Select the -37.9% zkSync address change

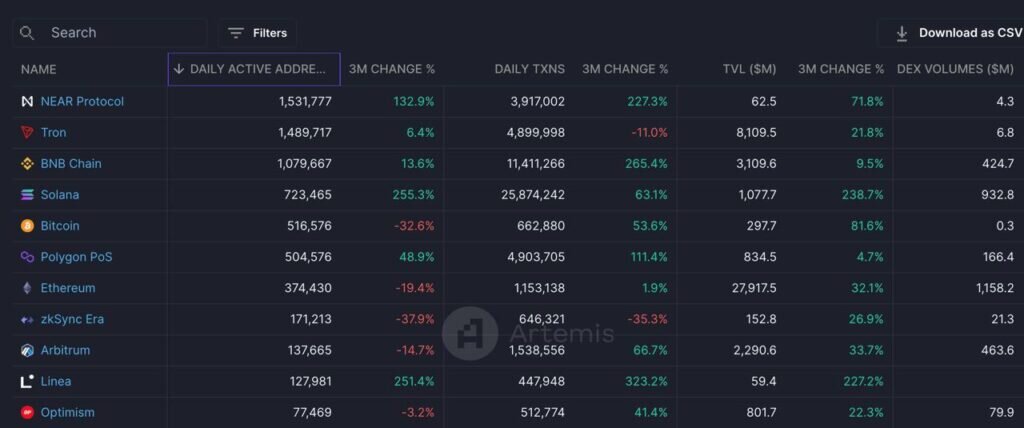click(415, 320)
